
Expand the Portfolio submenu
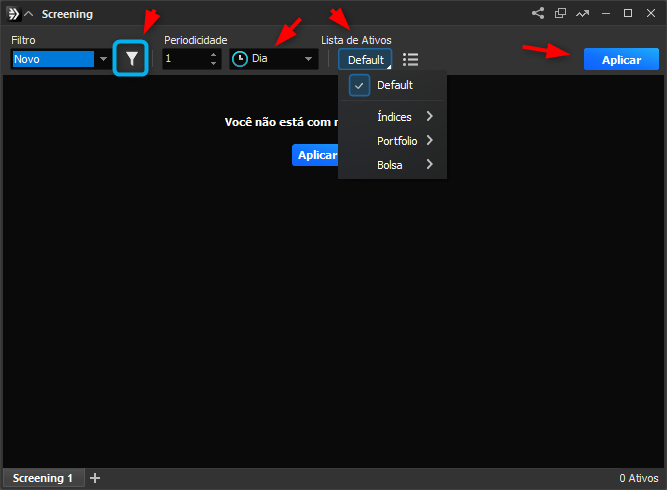404,141
